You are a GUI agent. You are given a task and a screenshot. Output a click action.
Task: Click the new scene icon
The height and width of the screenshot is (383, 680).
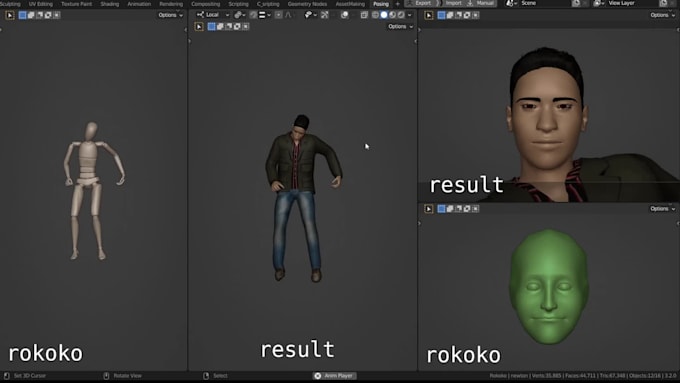pos(576,3)
